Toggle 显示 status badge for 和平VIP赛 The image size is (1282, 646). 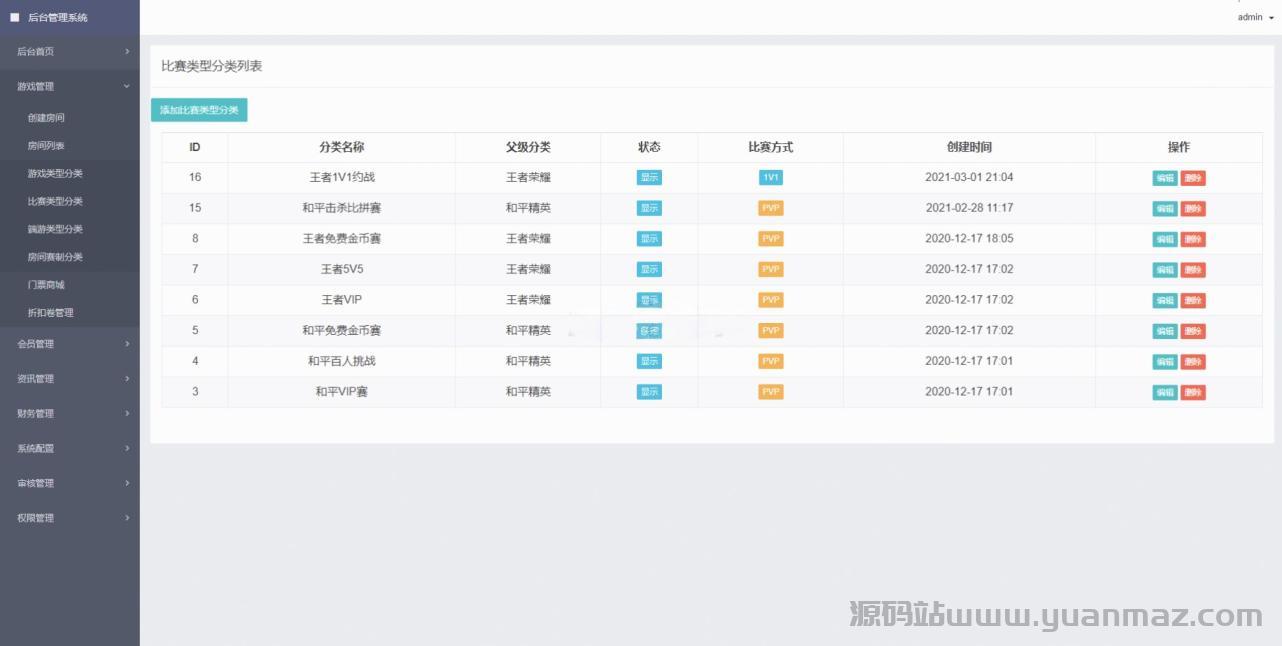click(649, 392)
